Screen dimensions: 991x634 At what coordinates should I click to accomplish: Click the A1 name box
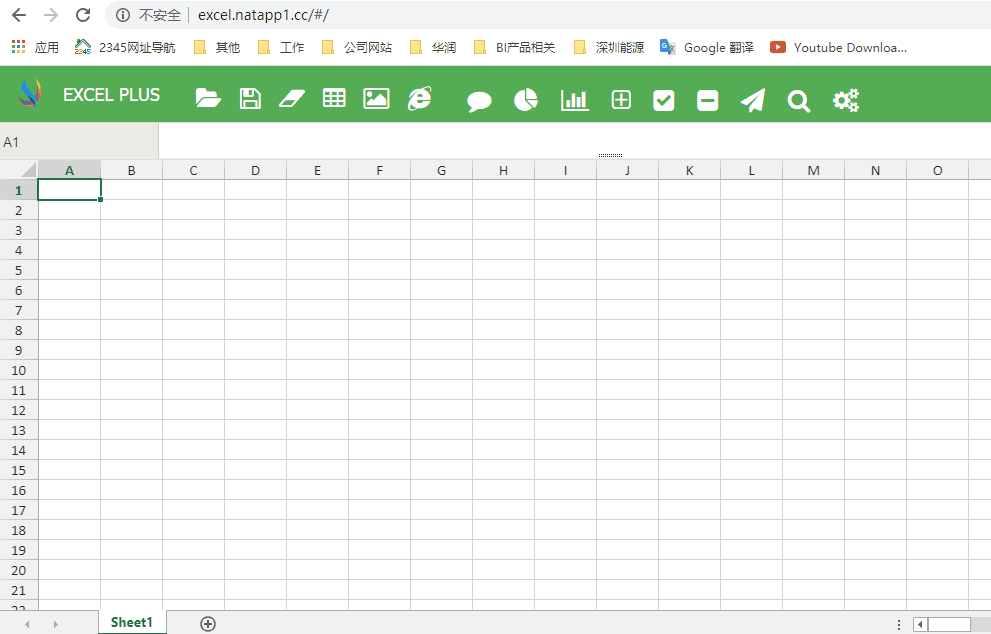tap(79, 142)
